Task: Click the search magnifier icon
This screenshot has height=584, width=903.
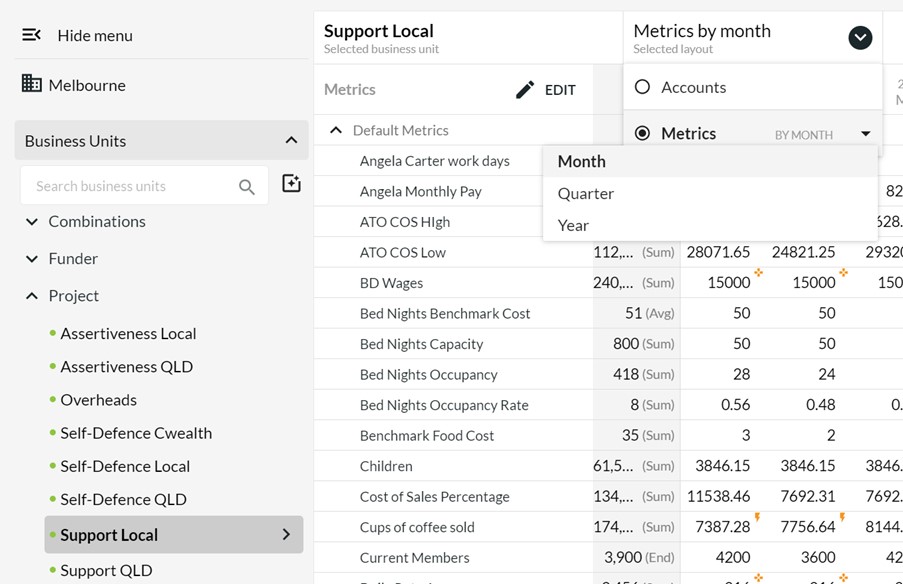Action: [246, 187]
